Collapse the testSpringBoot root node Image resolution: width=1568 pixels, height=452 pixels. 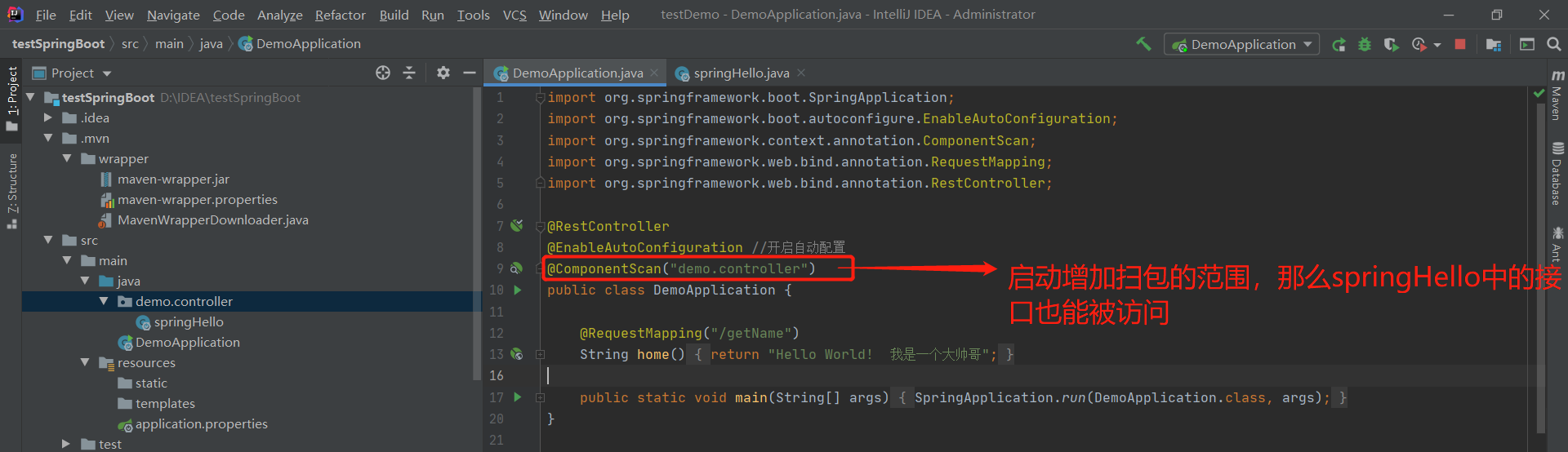pyautogui.click(x=30, y=97)
